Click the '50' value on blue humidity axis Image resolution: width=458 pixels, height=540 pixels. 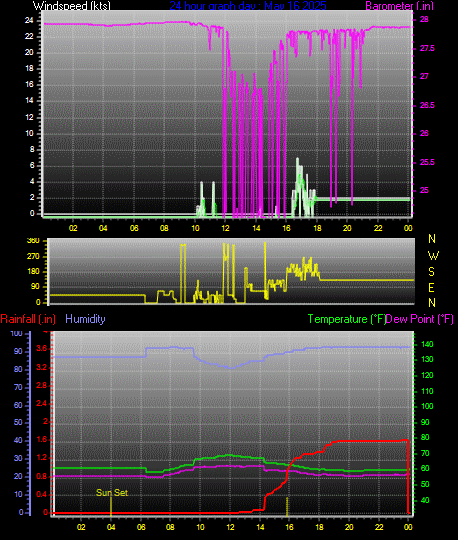click(x=18, y=423)
